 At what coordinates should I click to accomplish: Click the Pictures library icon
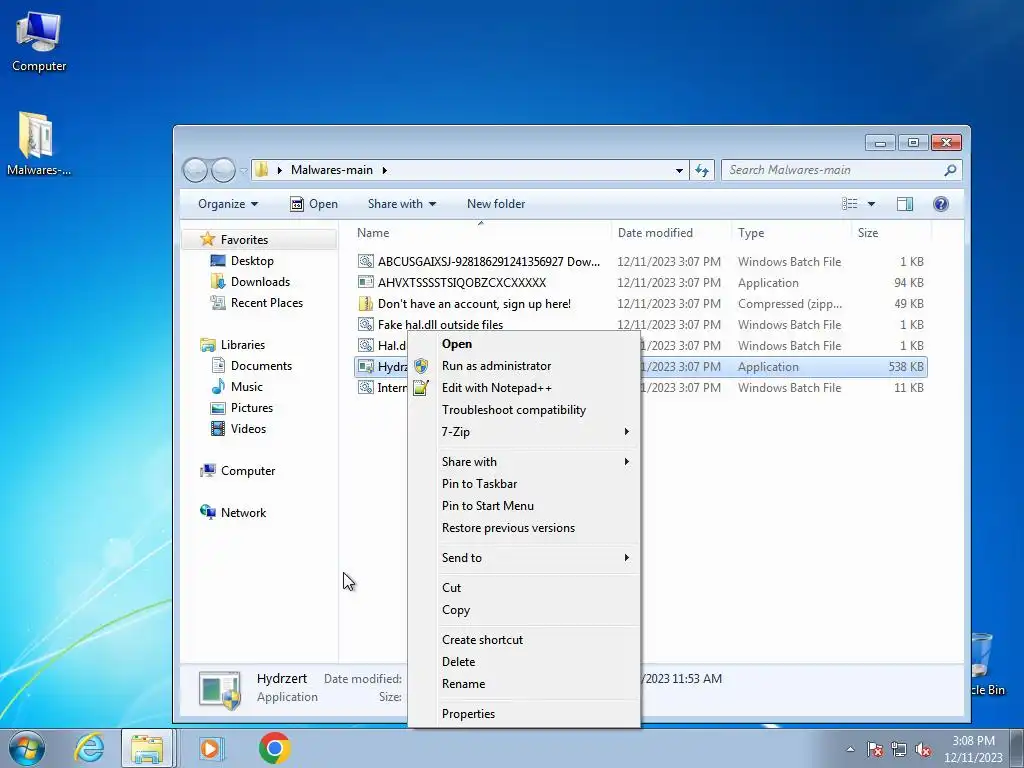tap(217, 408)
